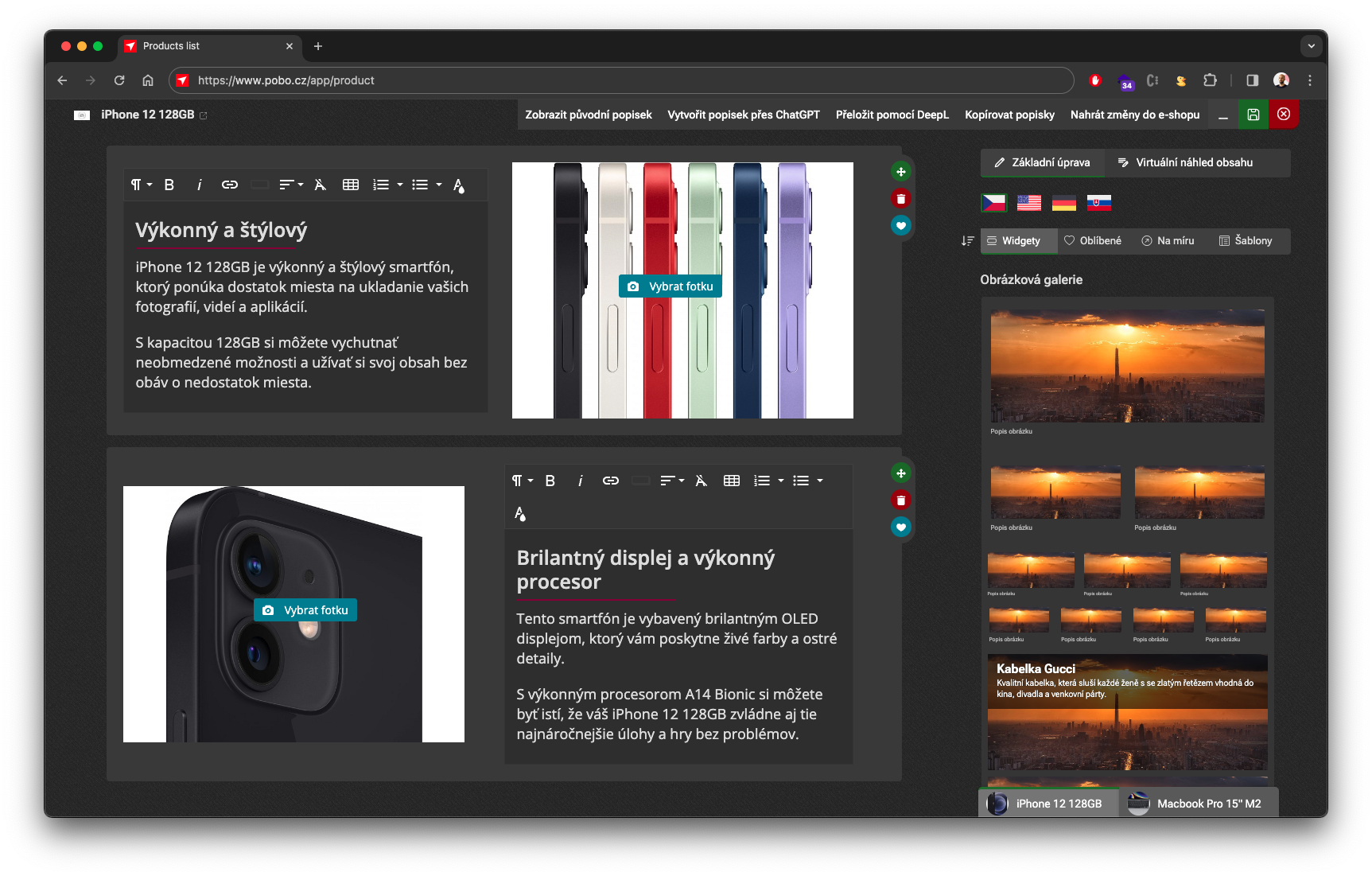The width and height of the screenshot is (1372, 876).
Task: Expand ordered list dropdown in first toolbar
Action: (x=387, y=185)
